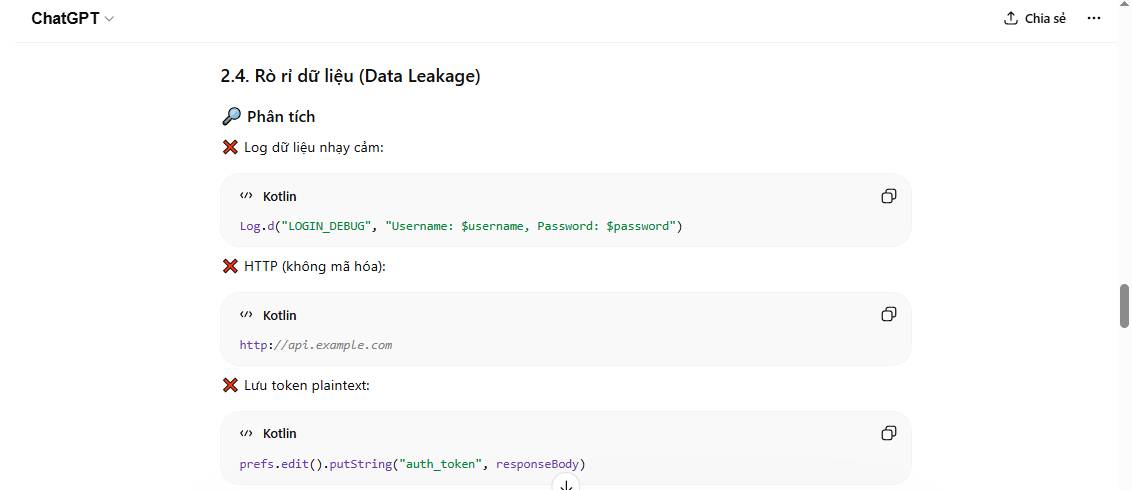1132x490 pixels.
Task: Click the http://api.example.com code text
Action: (x=315, y=345)
